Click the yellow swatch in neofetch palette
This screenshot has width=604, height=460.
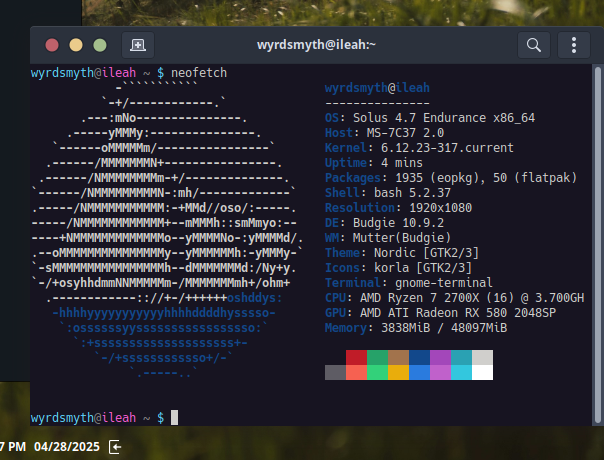(398, 372)
